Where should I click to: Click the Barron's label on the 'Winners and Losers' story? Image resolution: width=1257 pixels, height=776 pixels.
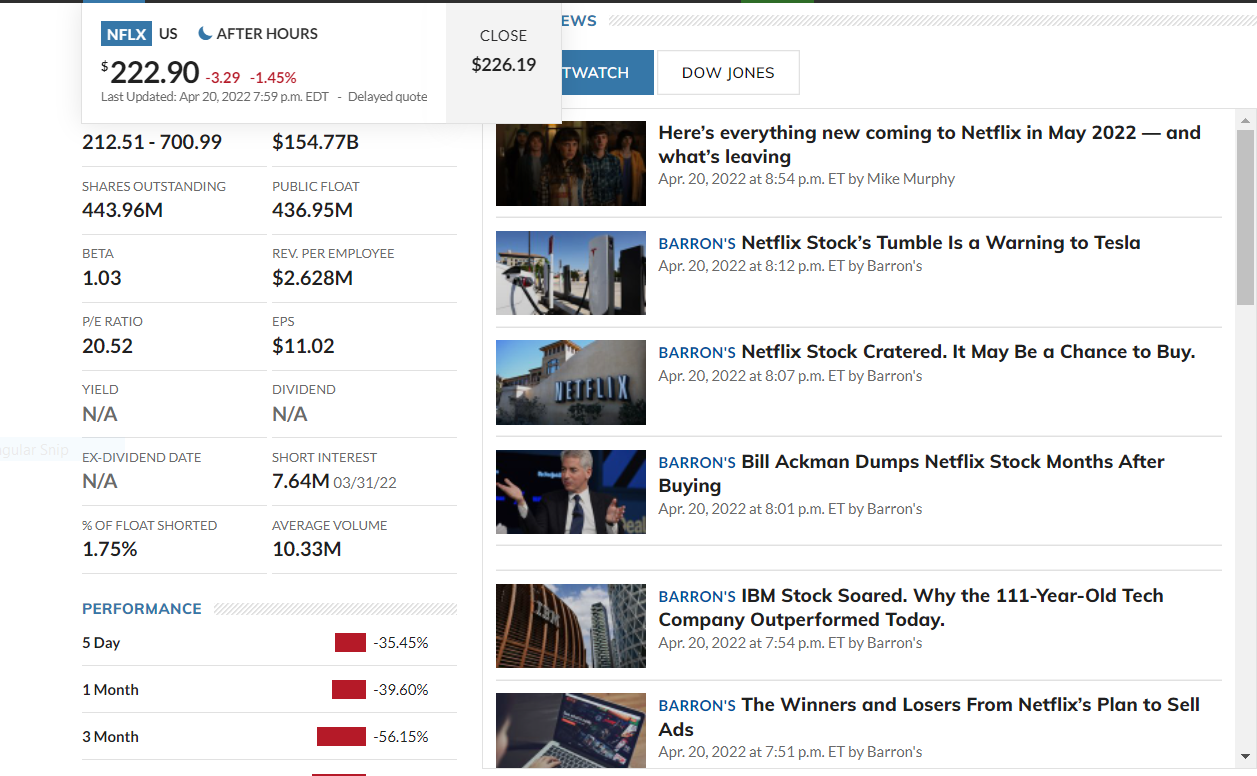pos(697,706)
